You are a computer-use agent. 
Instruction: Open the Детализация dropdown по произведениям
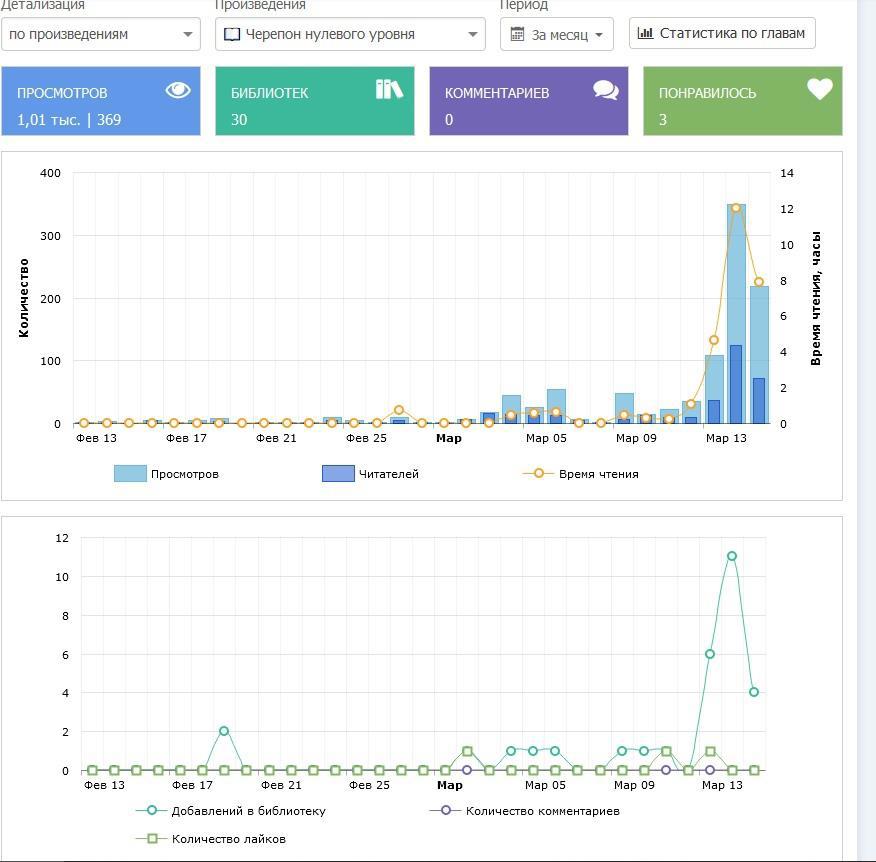pos(100,34)
